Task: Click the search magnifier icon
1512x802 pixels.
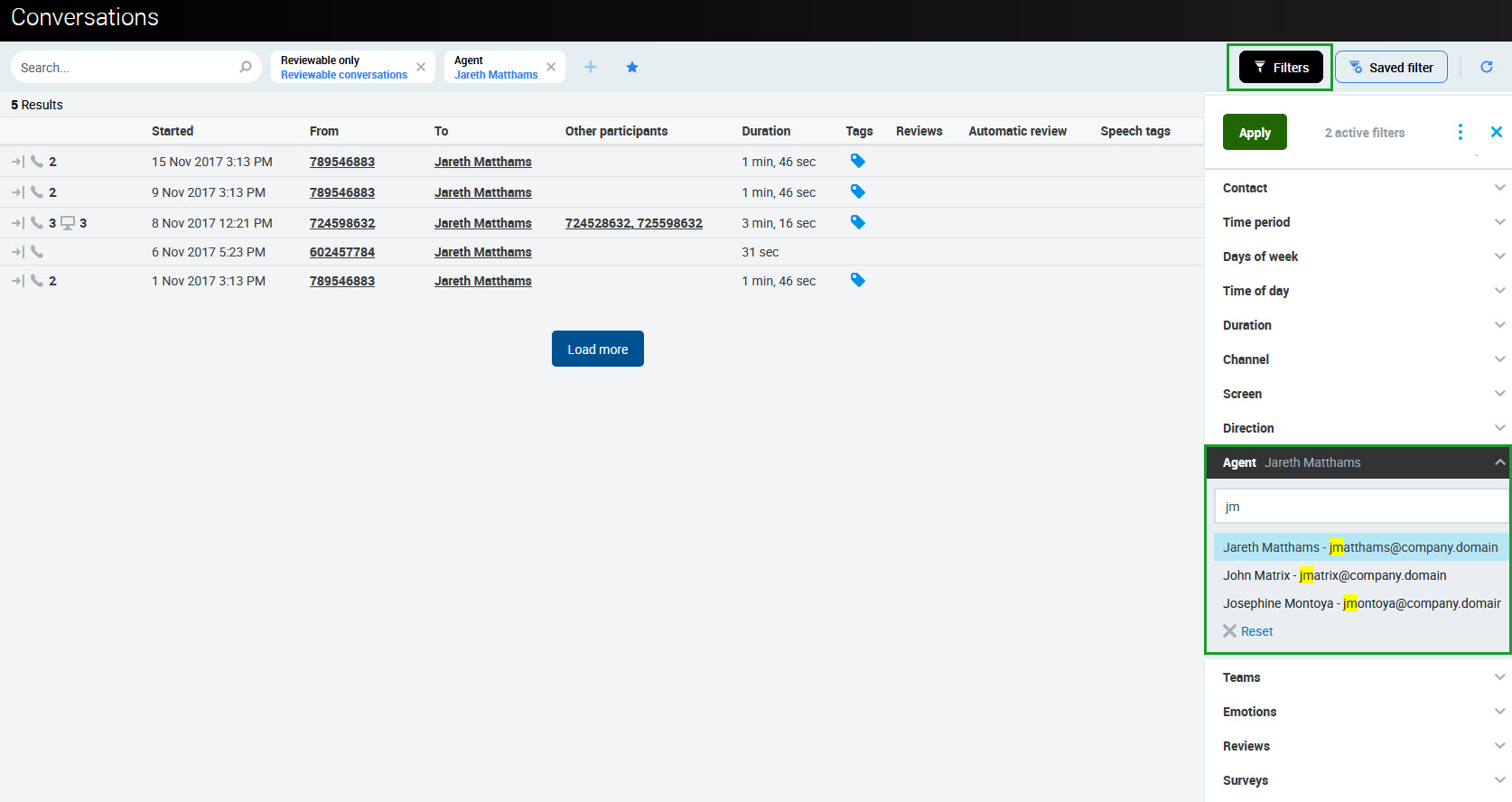Action: pos(245,67)
